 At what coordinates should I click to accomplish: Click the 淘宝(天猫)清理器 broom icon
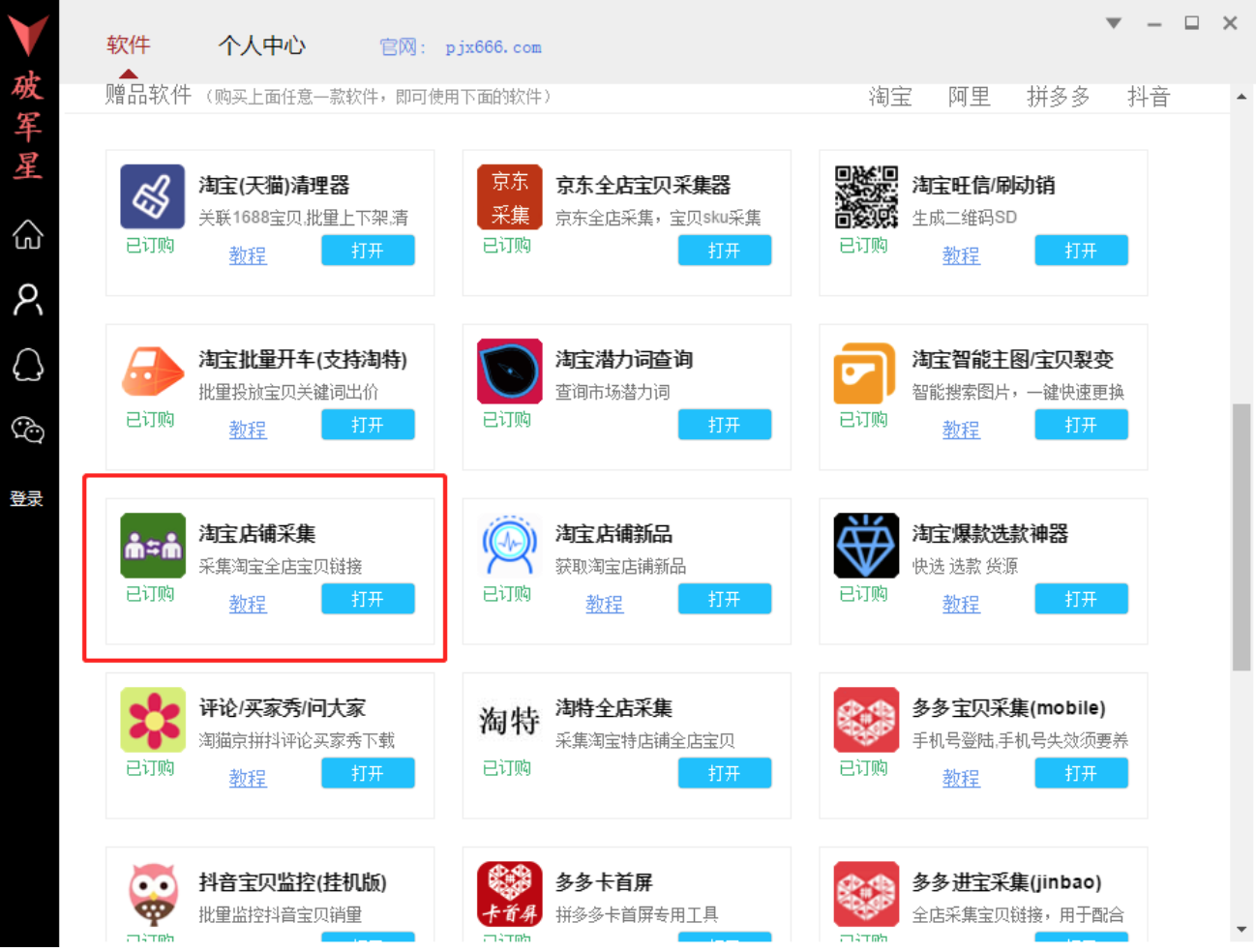point(152,196)
